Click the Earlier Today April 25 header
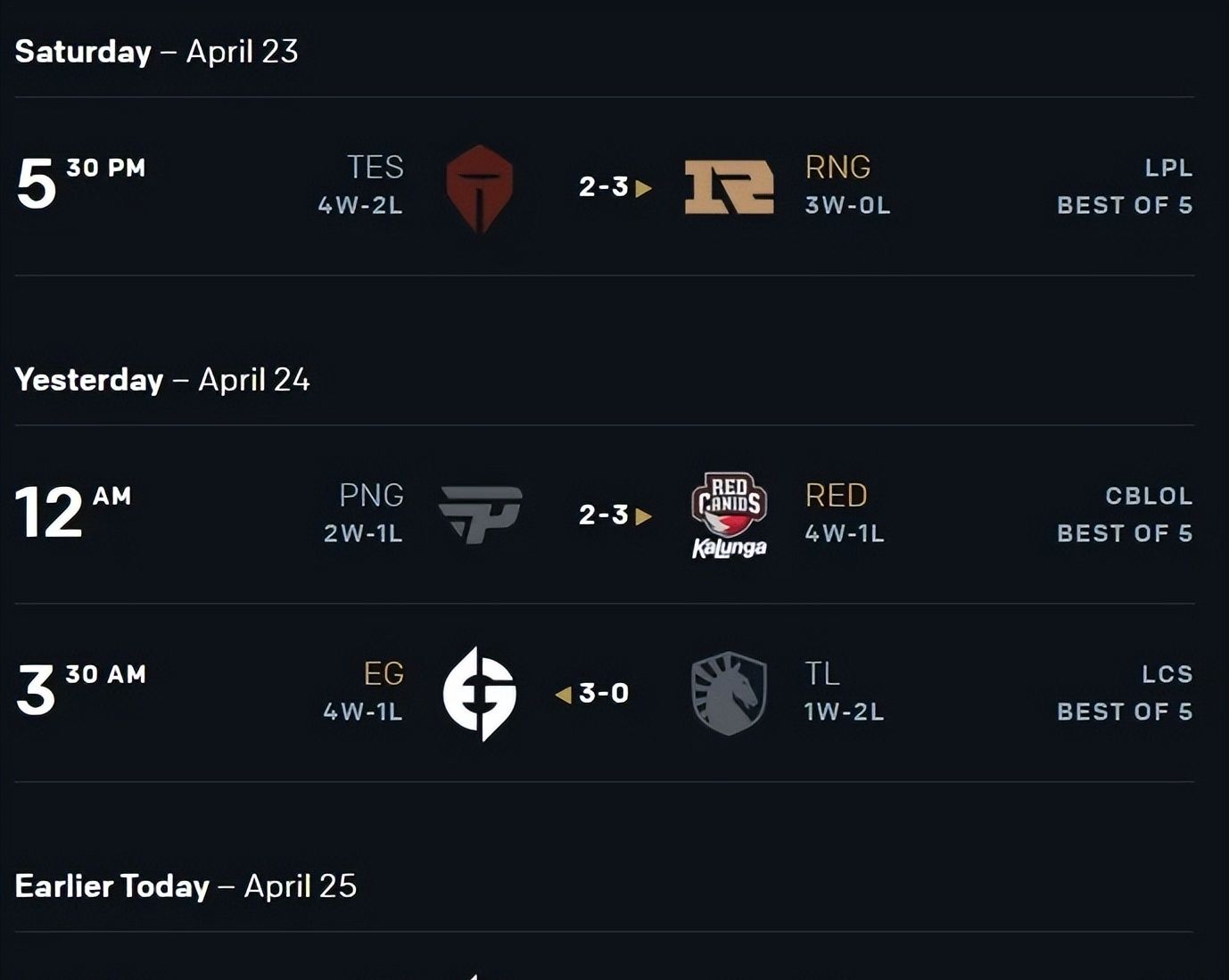The width and height of the screenshot is (1229, 980). tap(186, 885)
